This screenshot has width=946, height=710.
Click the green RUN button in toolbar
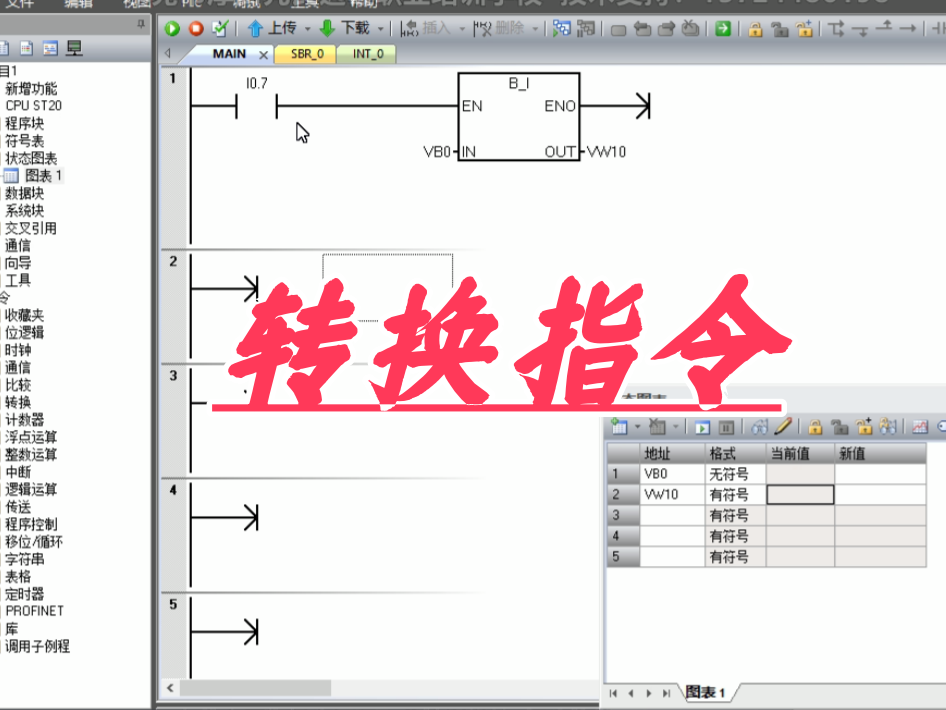[x=173, y=29]
